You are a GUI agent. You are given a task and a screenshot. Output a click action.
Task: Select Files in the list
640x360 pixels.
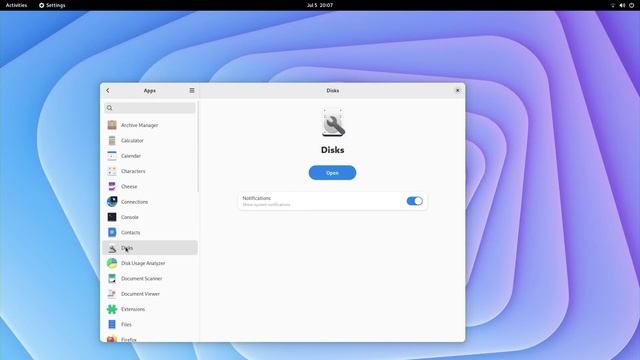[150, 324]
